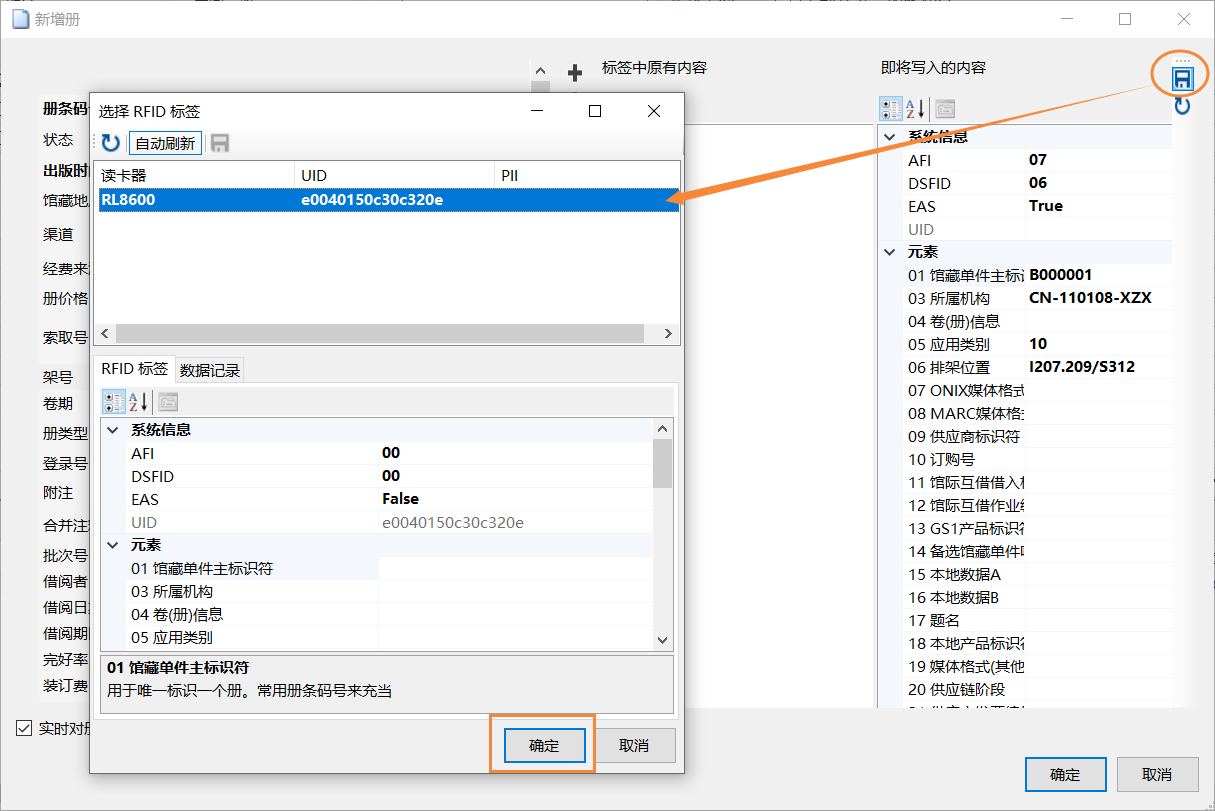The width and height of the screenshot is (1215, 811).
Task: Click the categorized view icon in the RFID 标签 tab
Action: tap(114, 402)
